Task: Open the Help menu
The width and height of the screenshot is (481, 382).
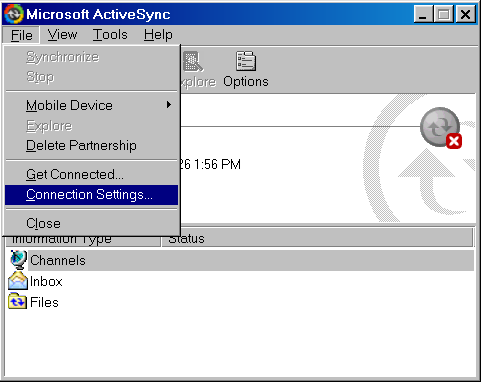Action: (x=158, y=35)
